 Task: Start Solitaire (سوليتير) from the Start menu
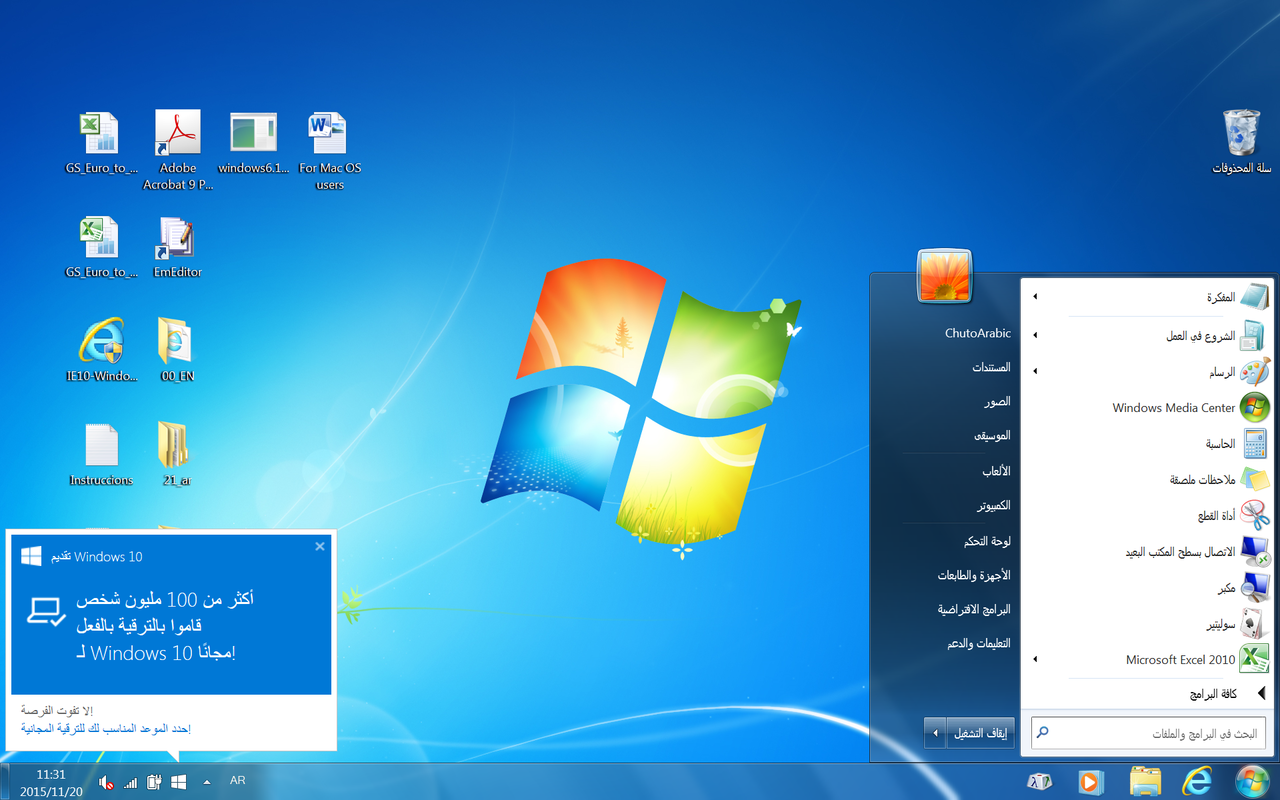1148,624
